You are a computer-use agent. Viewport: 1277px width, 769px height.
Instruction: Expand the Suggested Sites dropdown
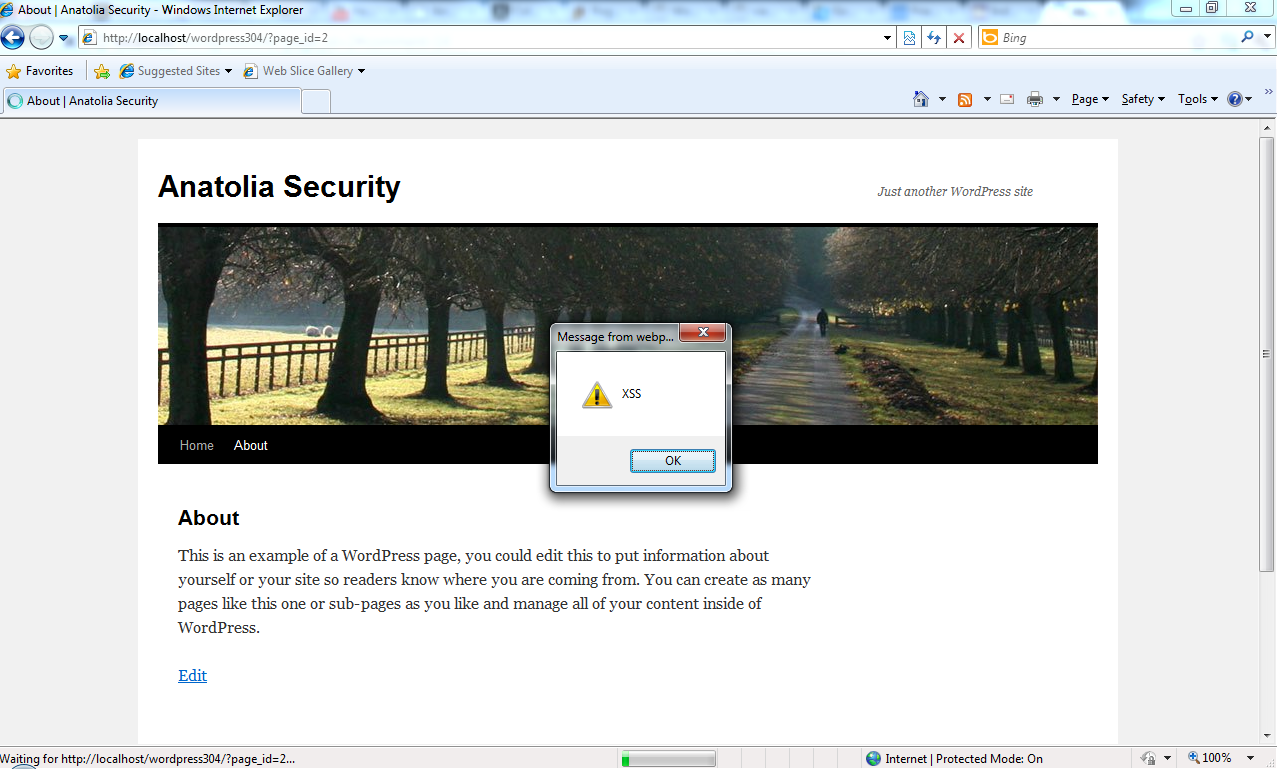[228, 71]
